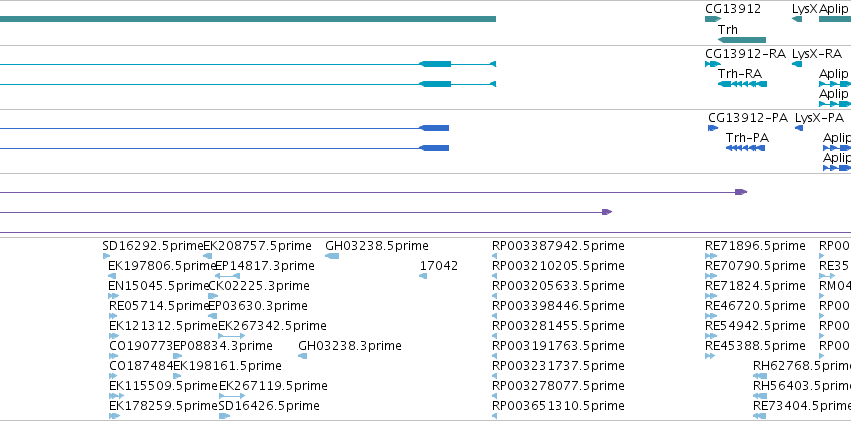The height and width of the screenshot is (421, 851).
Task: Click the LysX-PA label
Action: 820,118
